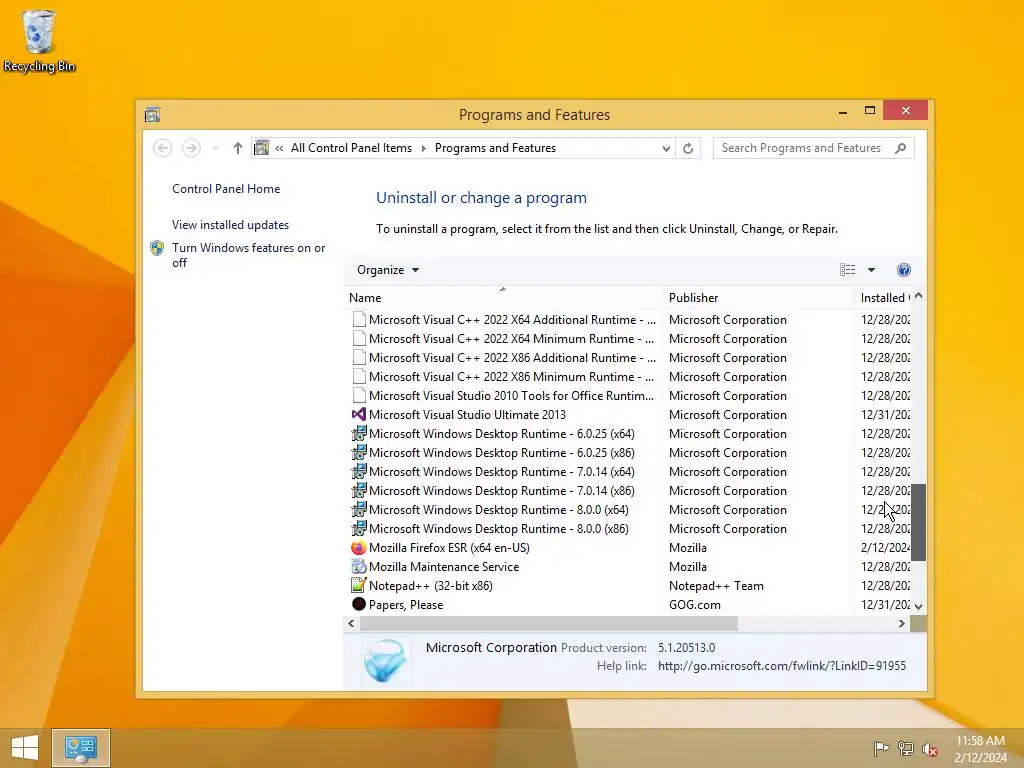Screen dimensions: 1024x768
Task: Click the horizontal scrollbar left arrow
Action: point(351,624)
